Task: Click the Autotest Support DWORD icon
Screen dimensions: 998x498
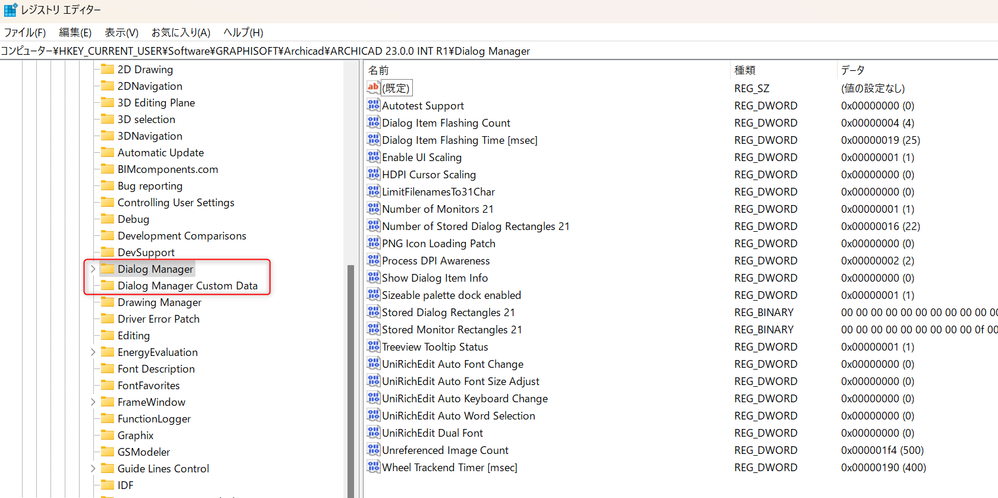Action: [374, 105]
